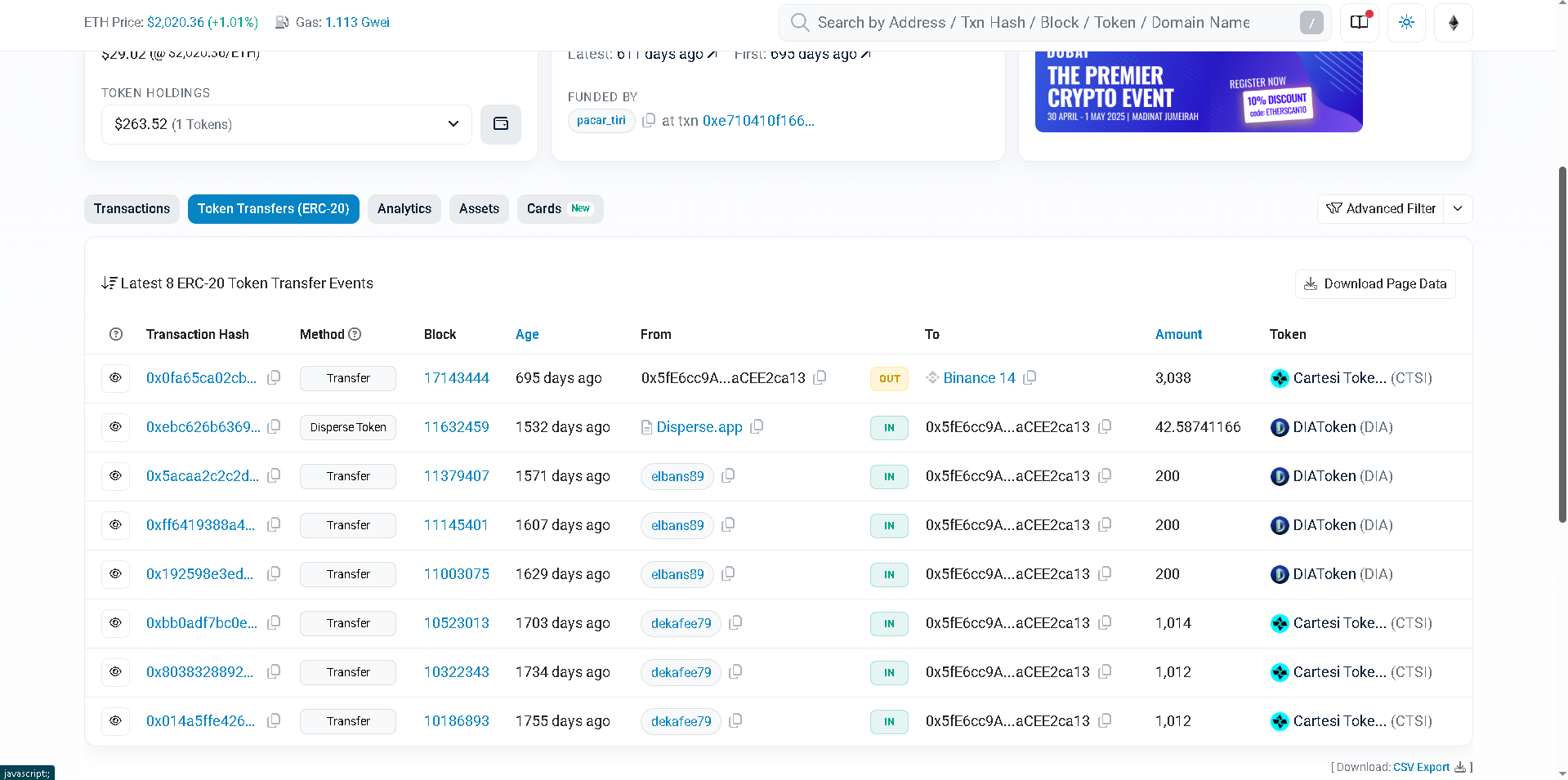Open block 11632459 link
1568x780 pixels.
(x=456, y=427)
